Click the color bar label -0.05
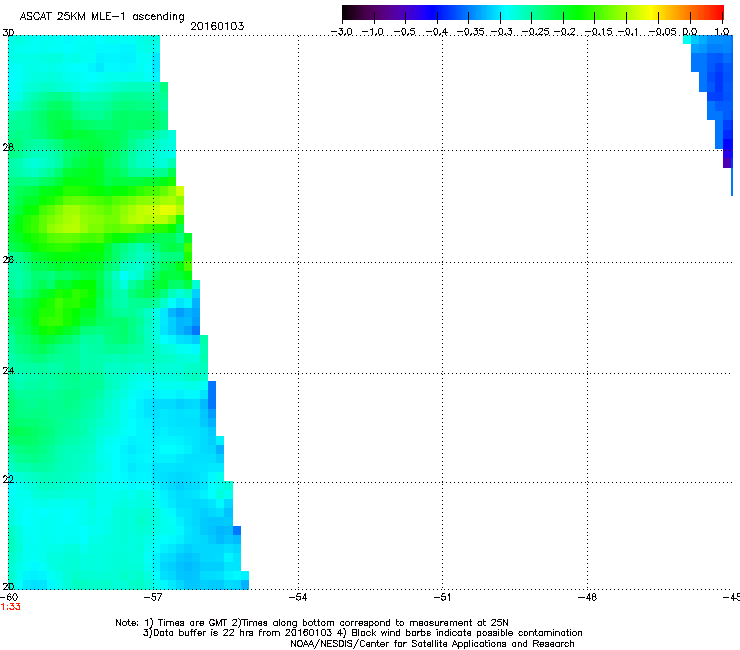Viewport: 740px width, 650px height. pos(663,32)
